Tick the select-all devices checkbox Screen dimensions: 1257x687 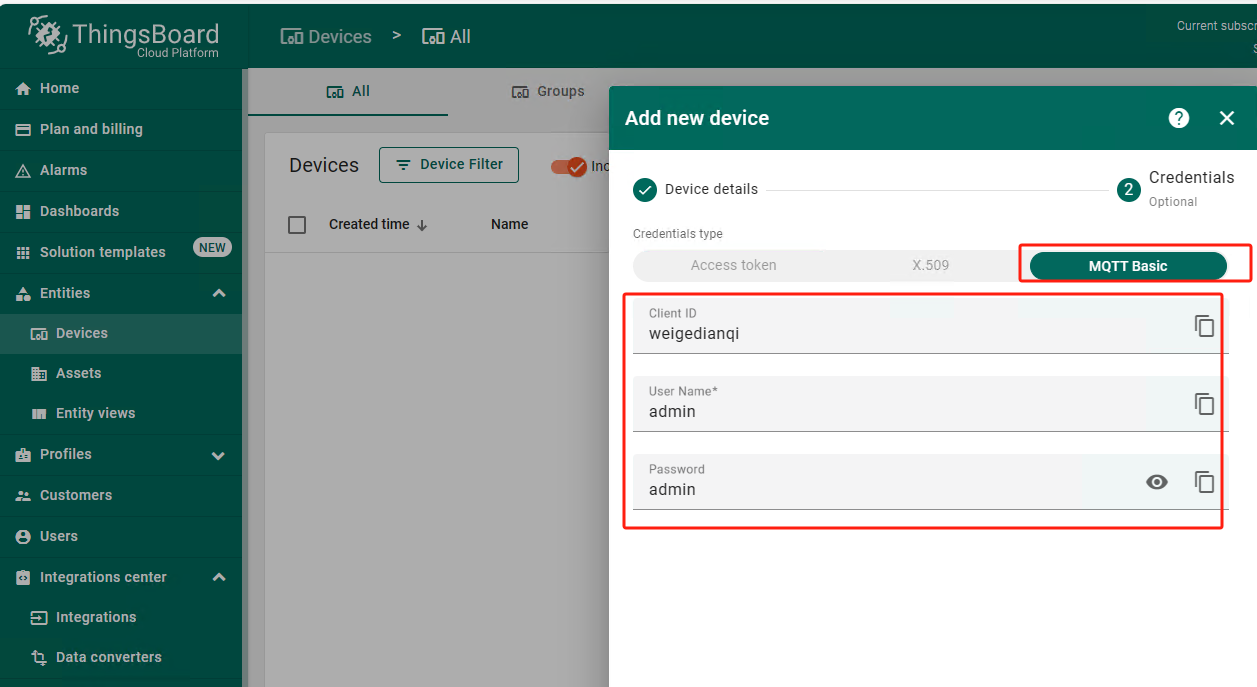[x=297, y=225]
